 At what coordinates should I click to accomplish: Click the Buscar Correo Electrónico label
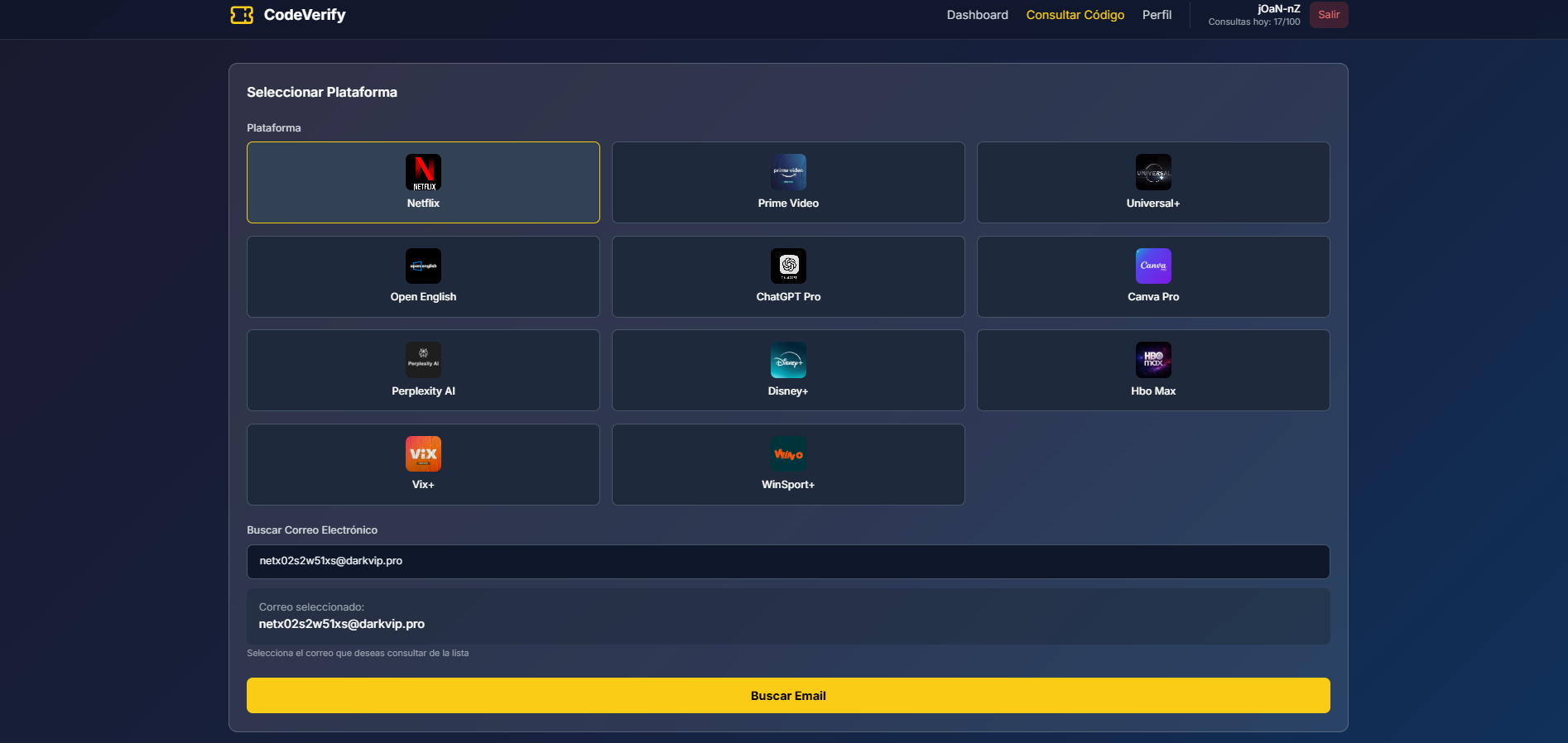click(x=312, y=530)
